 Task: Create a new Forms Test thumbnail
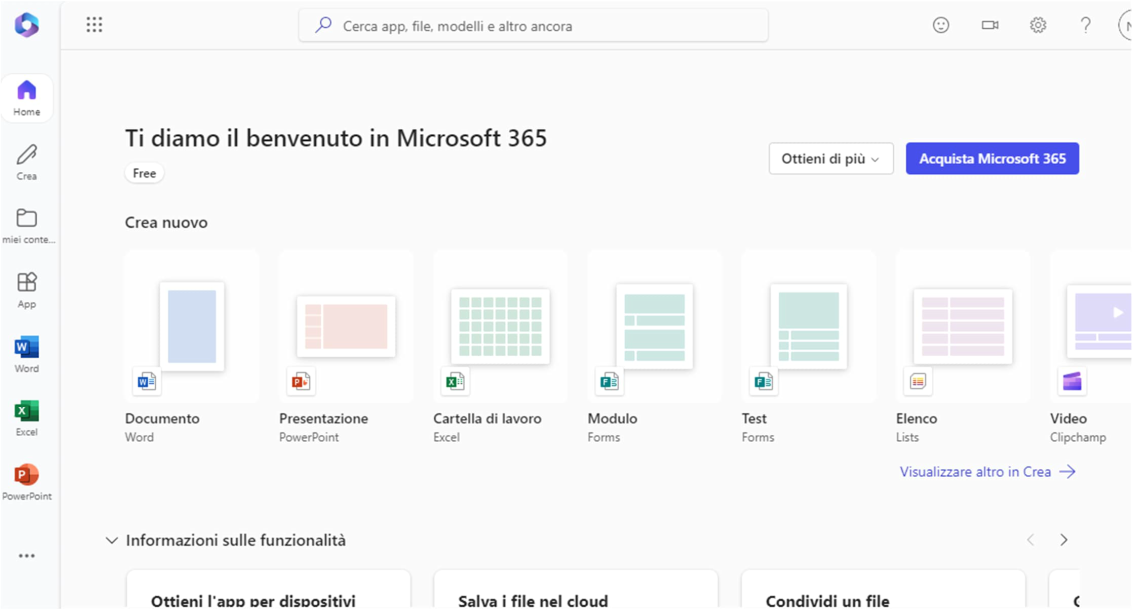pyautogui.click(x=809, y=326)
